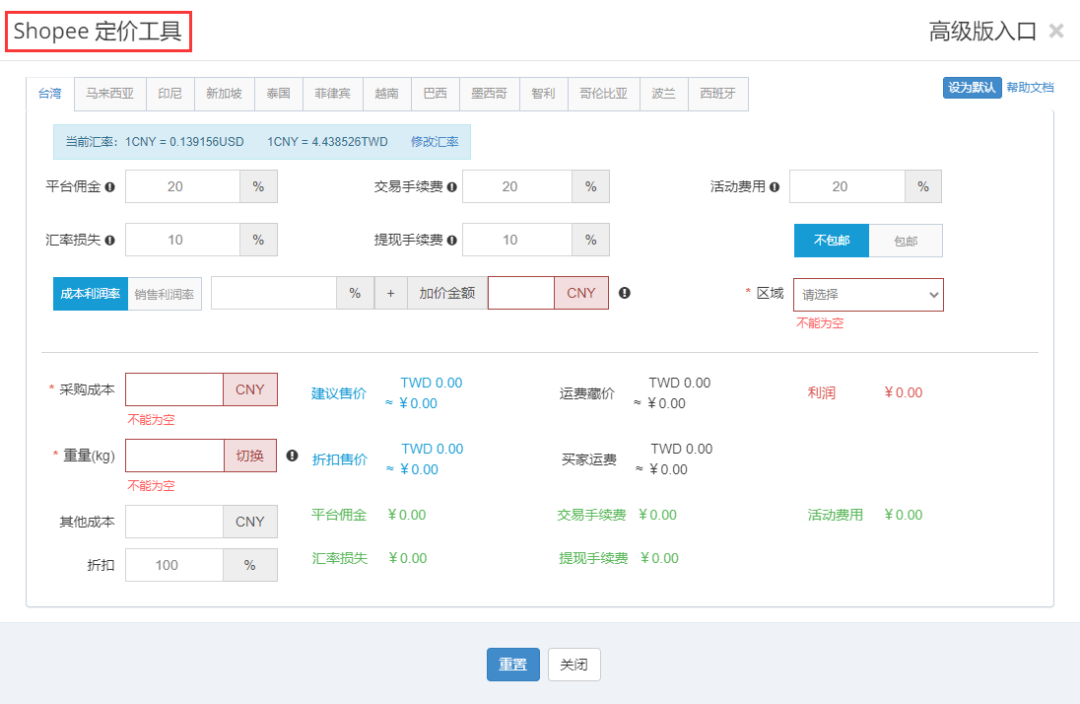Click the info icon beside 汇率损失
This screenshot has height=704, width=1080.
[112, 239]
